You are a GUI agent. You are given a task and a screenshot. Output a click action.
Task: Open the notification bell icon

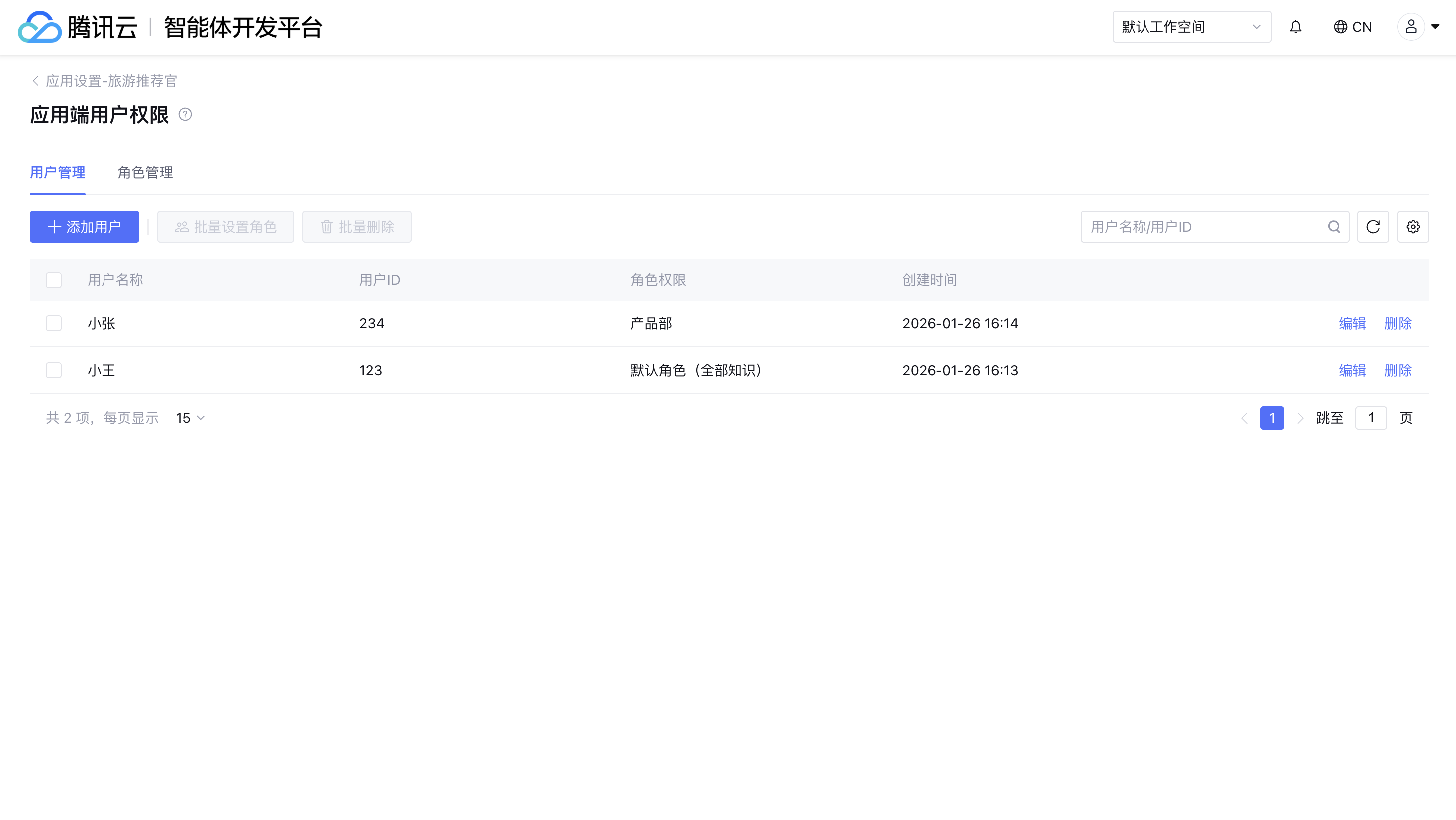click(1295, 27)
